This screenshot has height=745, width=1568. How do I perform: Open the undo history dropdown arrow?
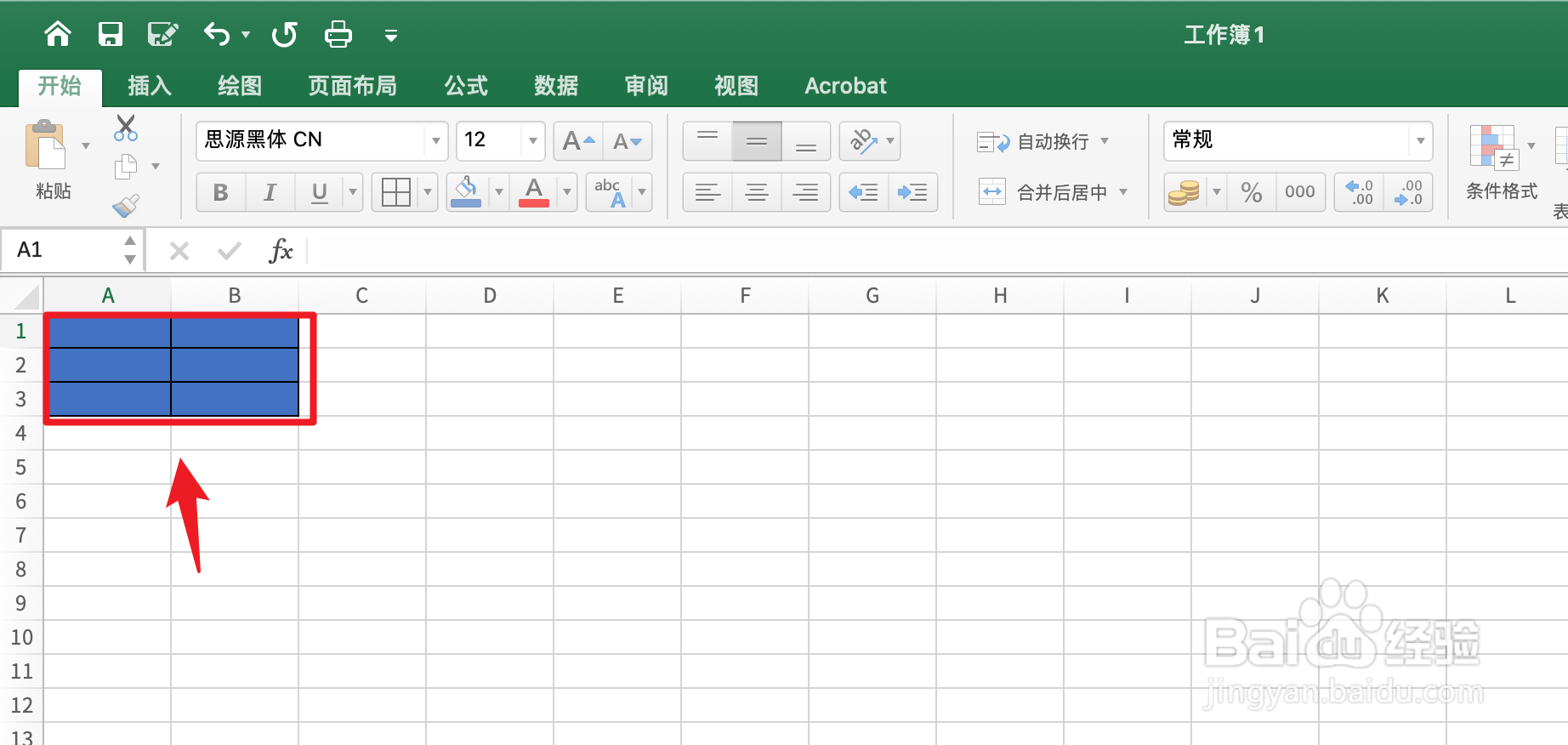pos(246,35)
